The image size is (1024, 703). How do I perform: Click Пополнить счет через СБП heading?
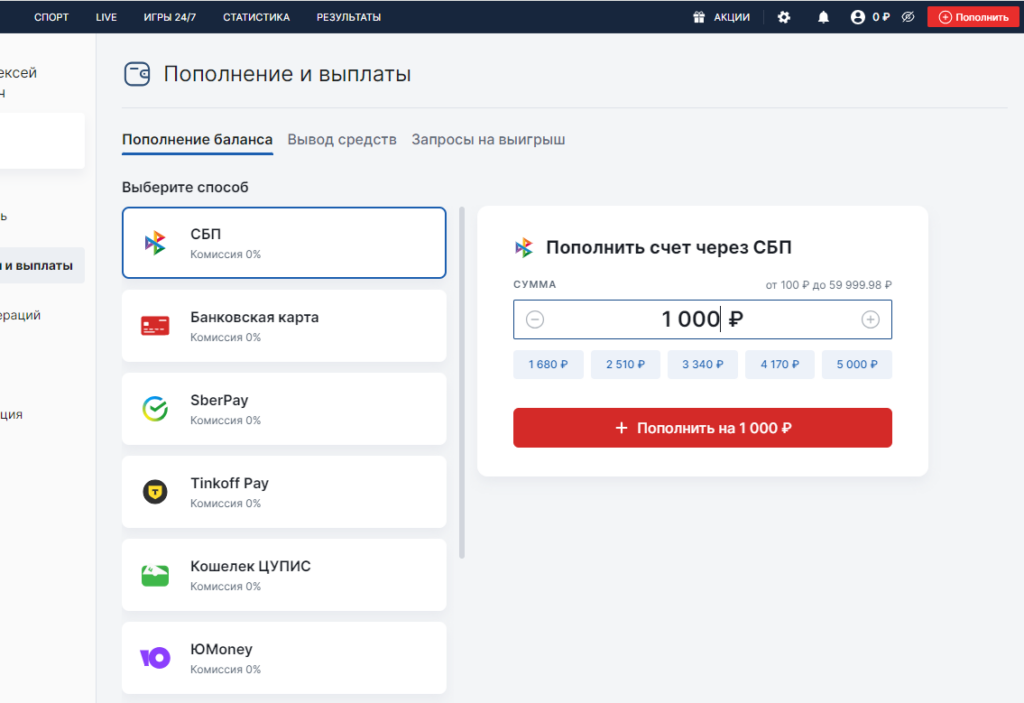click(x=669, y=248)
